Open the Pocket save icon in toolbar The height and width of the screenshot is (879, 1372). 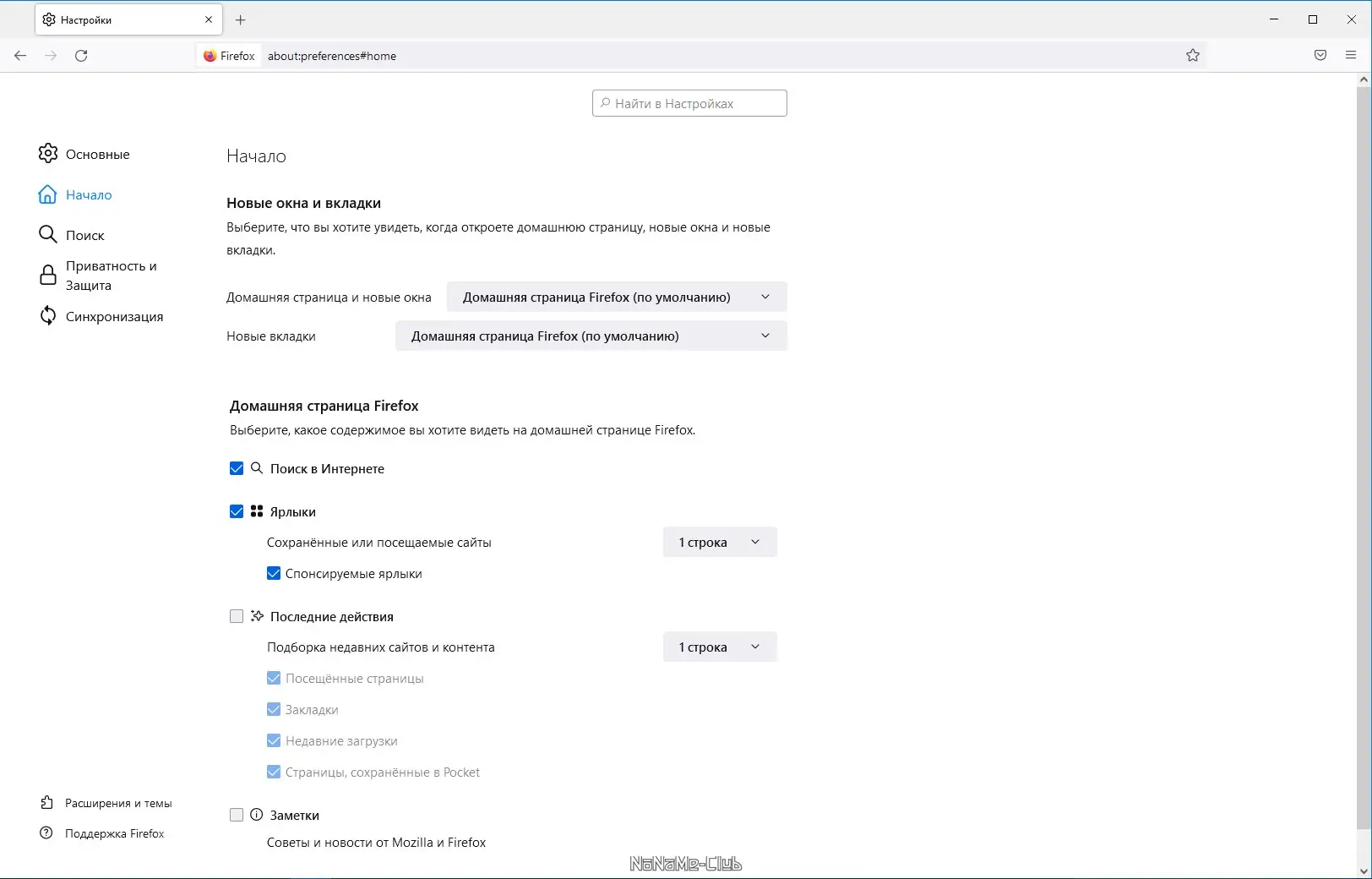click(x=1320, y=56)
